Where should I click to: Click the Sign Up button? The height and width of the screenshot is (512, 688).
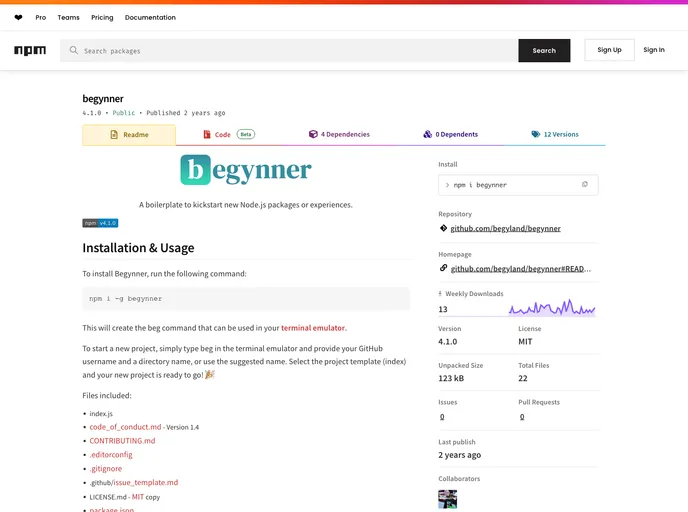tap(609, 50)
